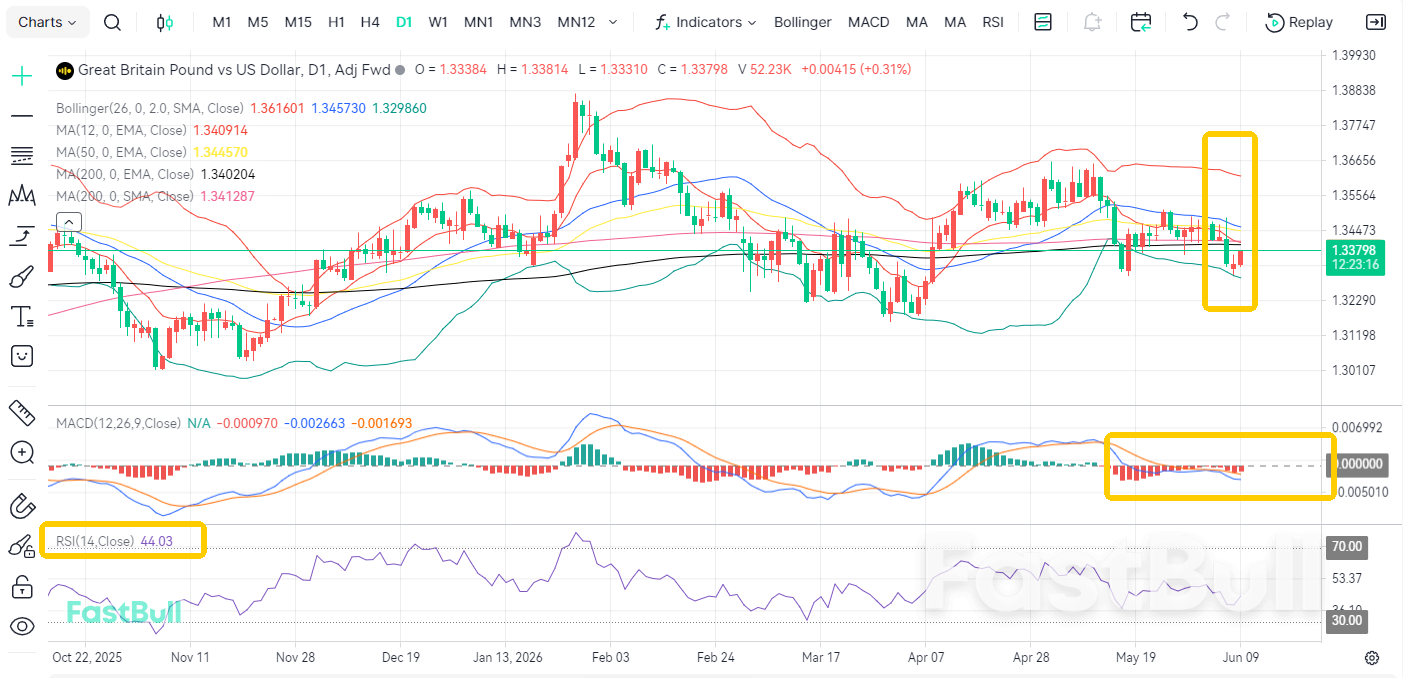Open the emoji sticker tool
The width and height of the screenshot is (1403, 678).
point(22,356)
